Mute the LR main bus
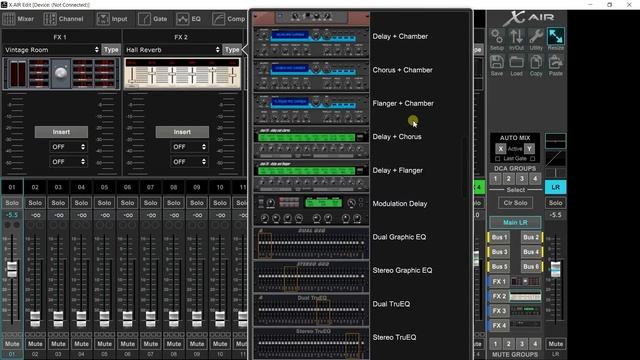 point(556,344)
